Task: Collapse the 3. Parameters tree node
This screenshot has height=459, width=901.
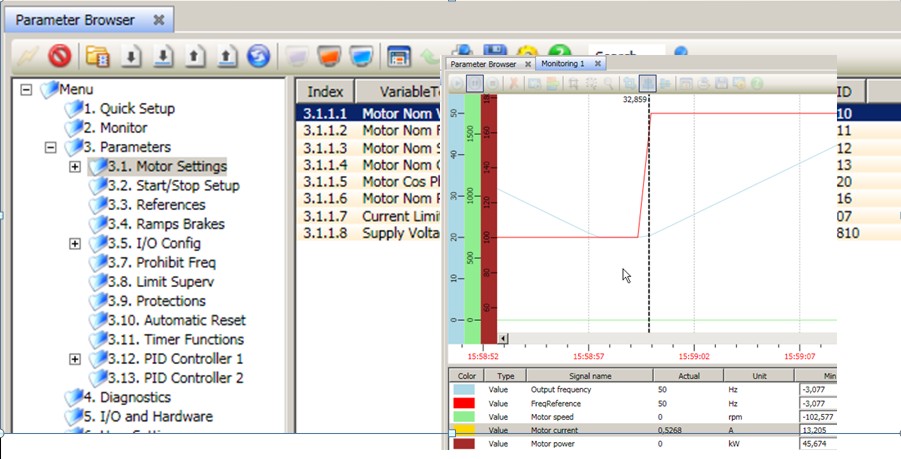Action: tap(51, 147)
